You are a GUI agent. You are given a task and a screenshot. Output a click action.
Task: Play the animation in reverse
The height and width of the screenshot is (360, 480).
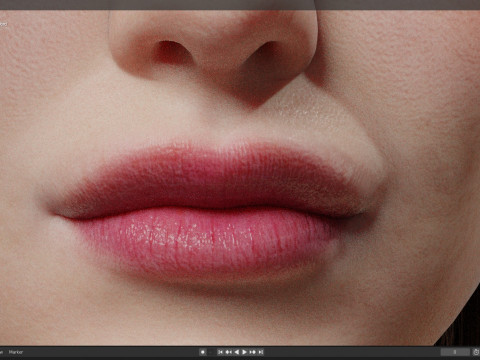(236, 352)
